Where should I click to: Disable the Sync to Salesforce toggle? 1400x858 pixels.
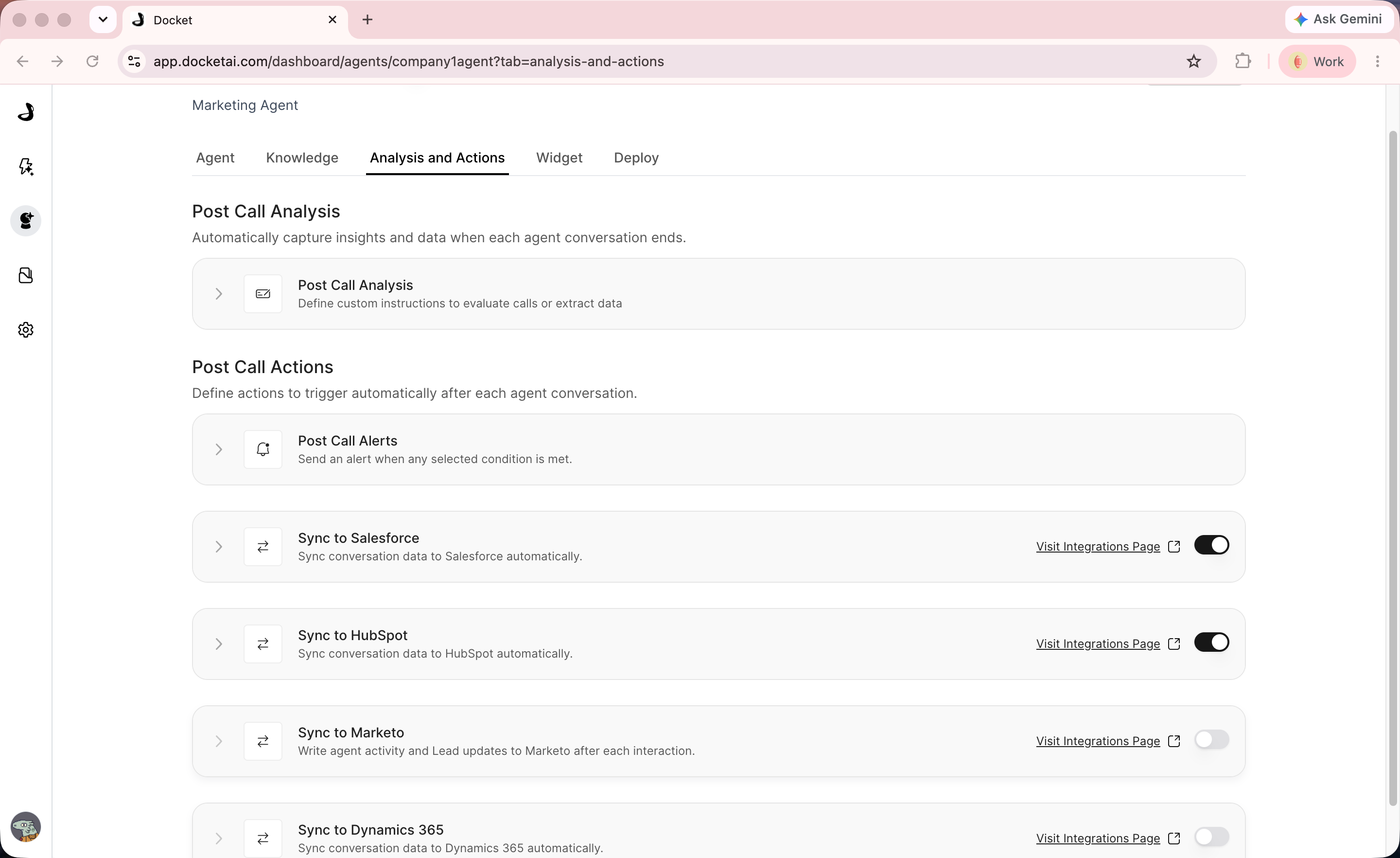tap(1211, 545)
